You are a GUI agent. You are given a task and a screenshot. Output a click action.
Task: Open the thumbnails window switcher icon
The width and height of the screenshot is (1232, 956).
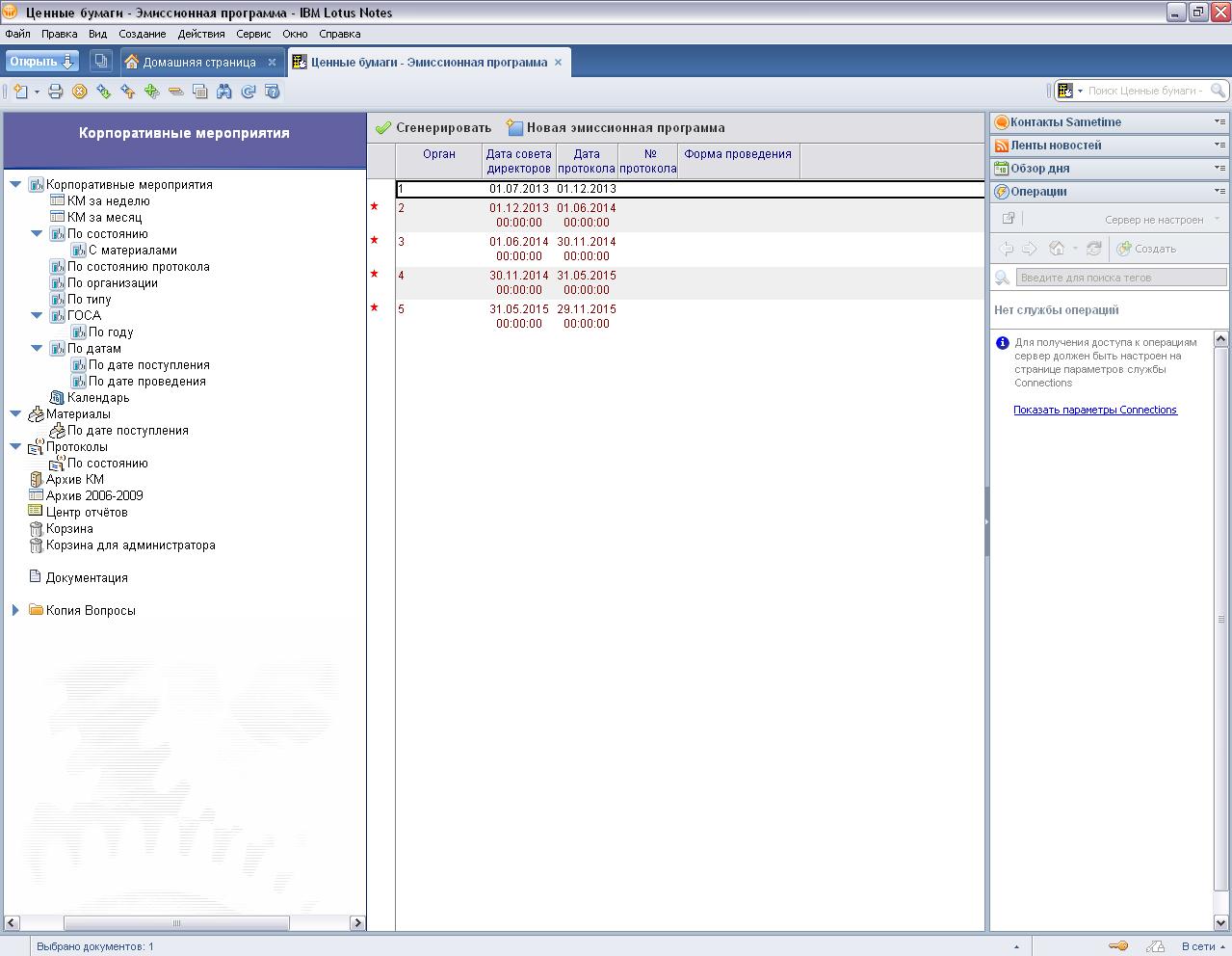click(x=100, y=62)
